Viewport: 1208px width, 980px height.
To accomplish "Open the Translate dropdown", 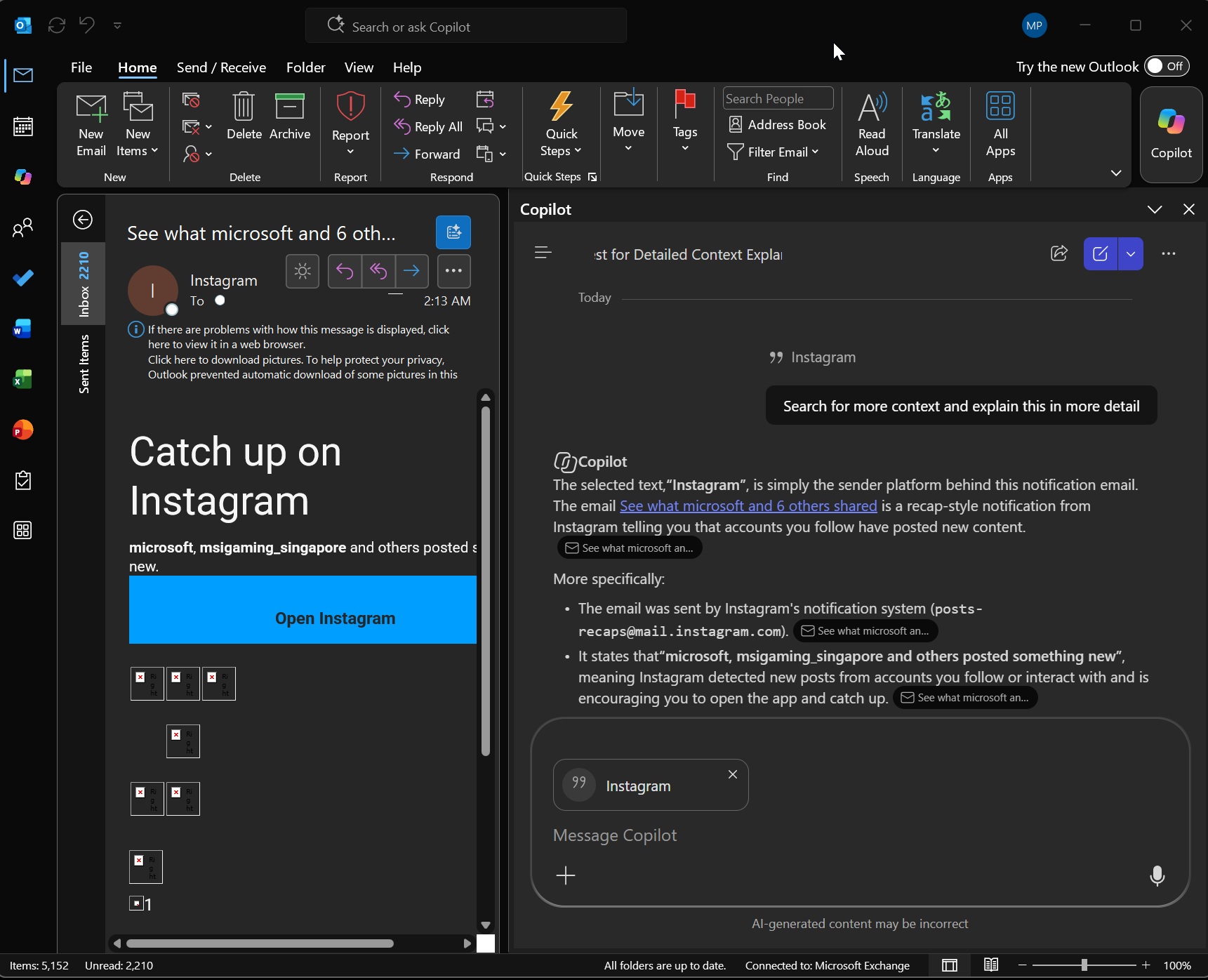I will 936,150.
